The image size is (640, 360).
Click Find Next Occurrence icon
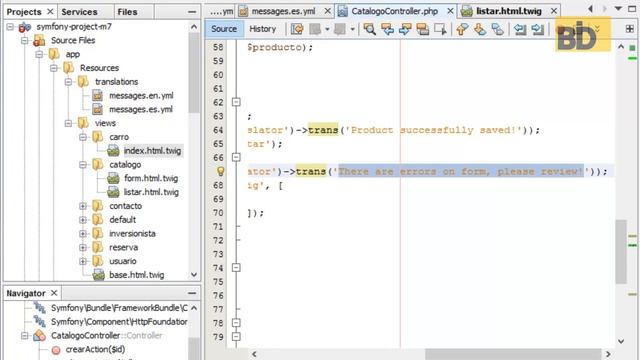coord(405,29)
